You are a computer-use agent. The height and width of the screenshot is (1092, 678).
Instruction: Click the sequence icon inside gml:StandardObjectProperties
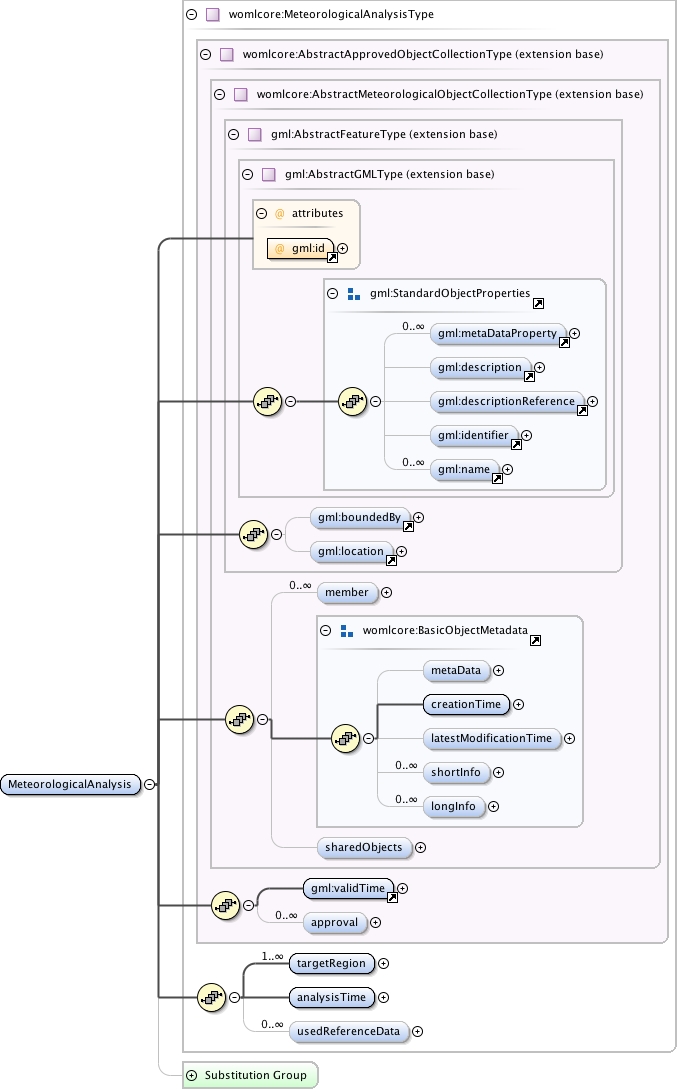click(x=352, y=402)
